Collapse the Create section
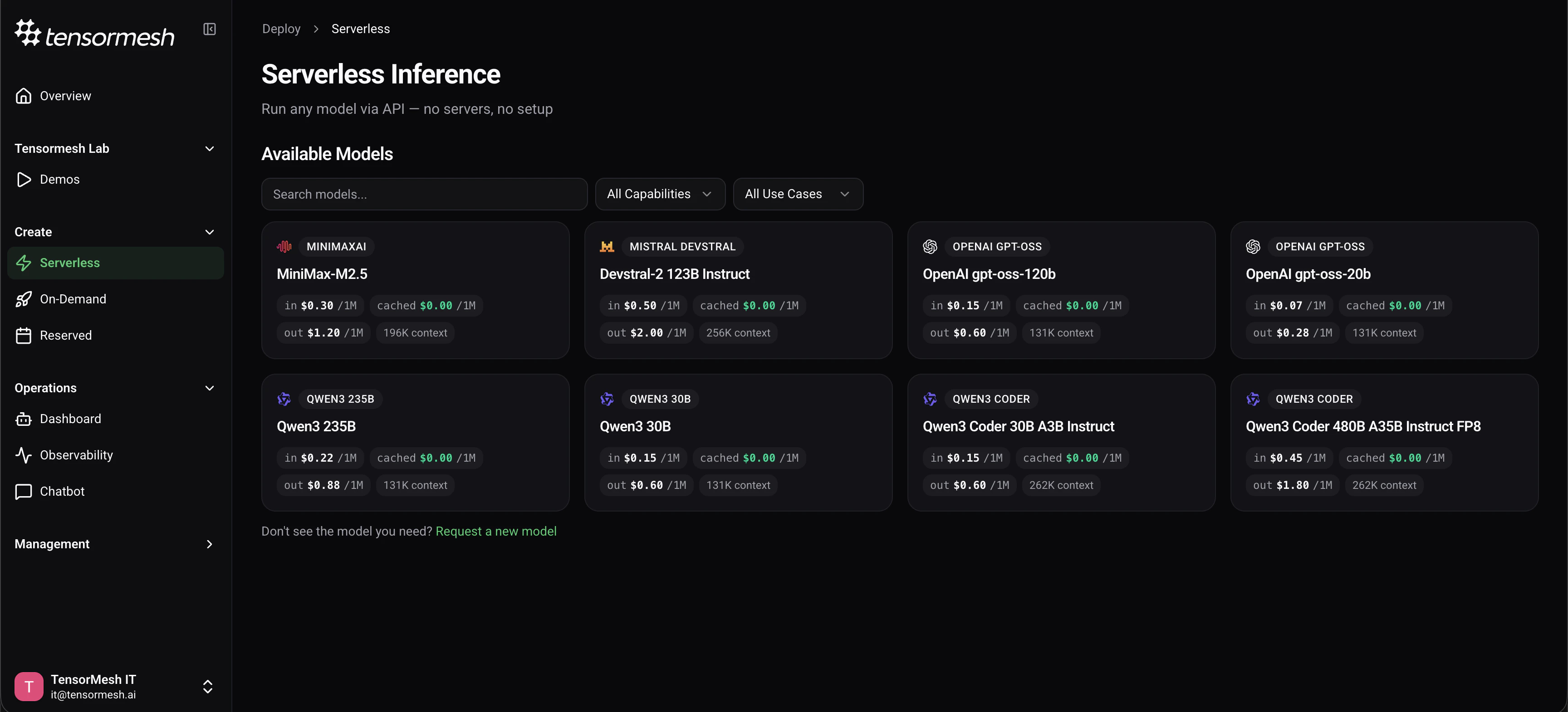 point(209,232)
